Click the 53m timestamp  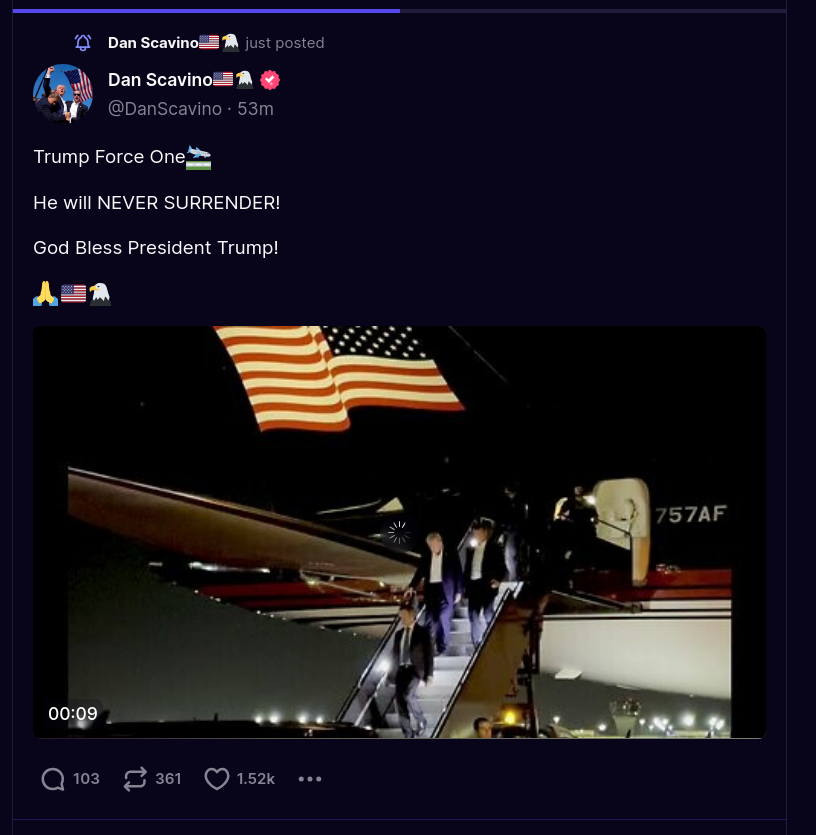pos(255,109)
